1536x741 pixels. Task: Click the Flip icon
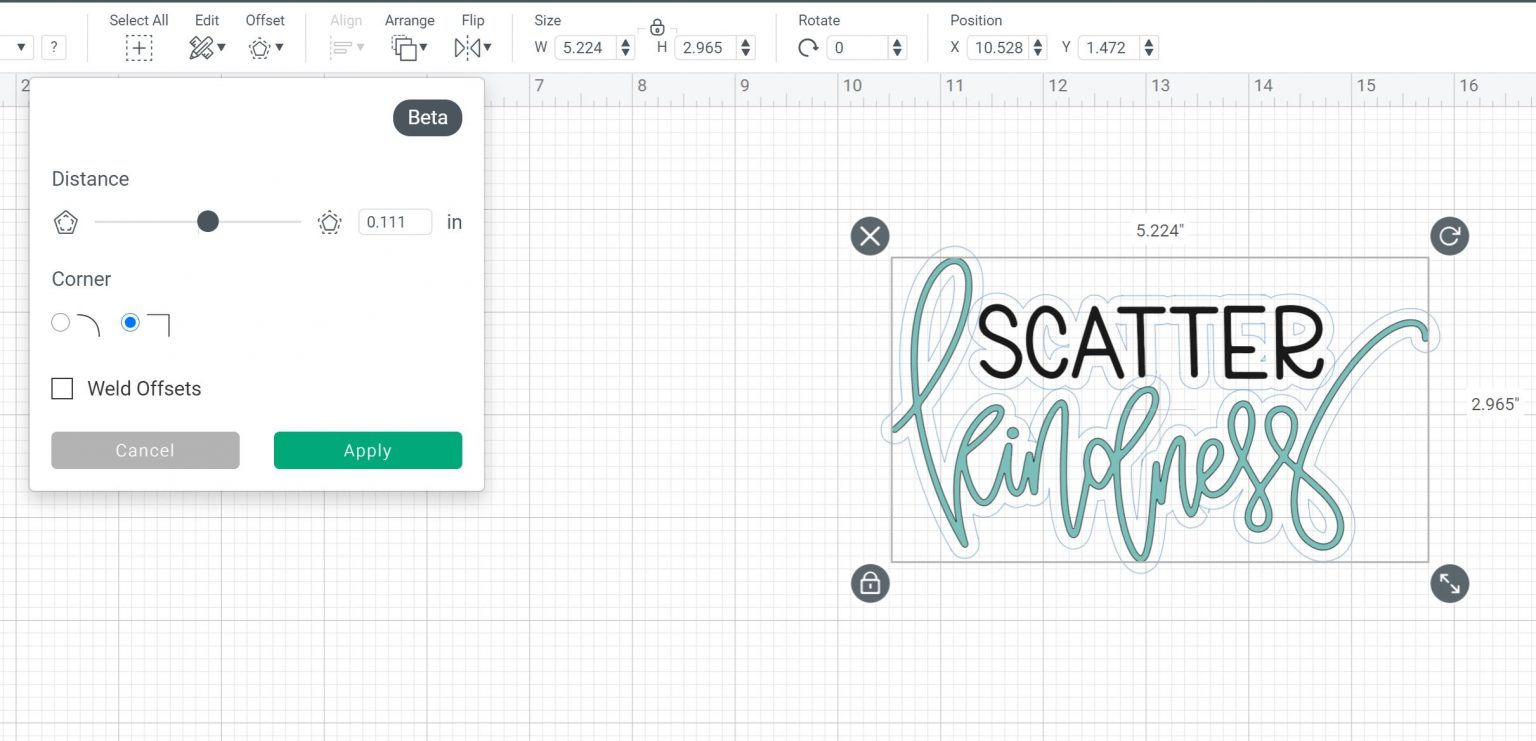(467, 46)
